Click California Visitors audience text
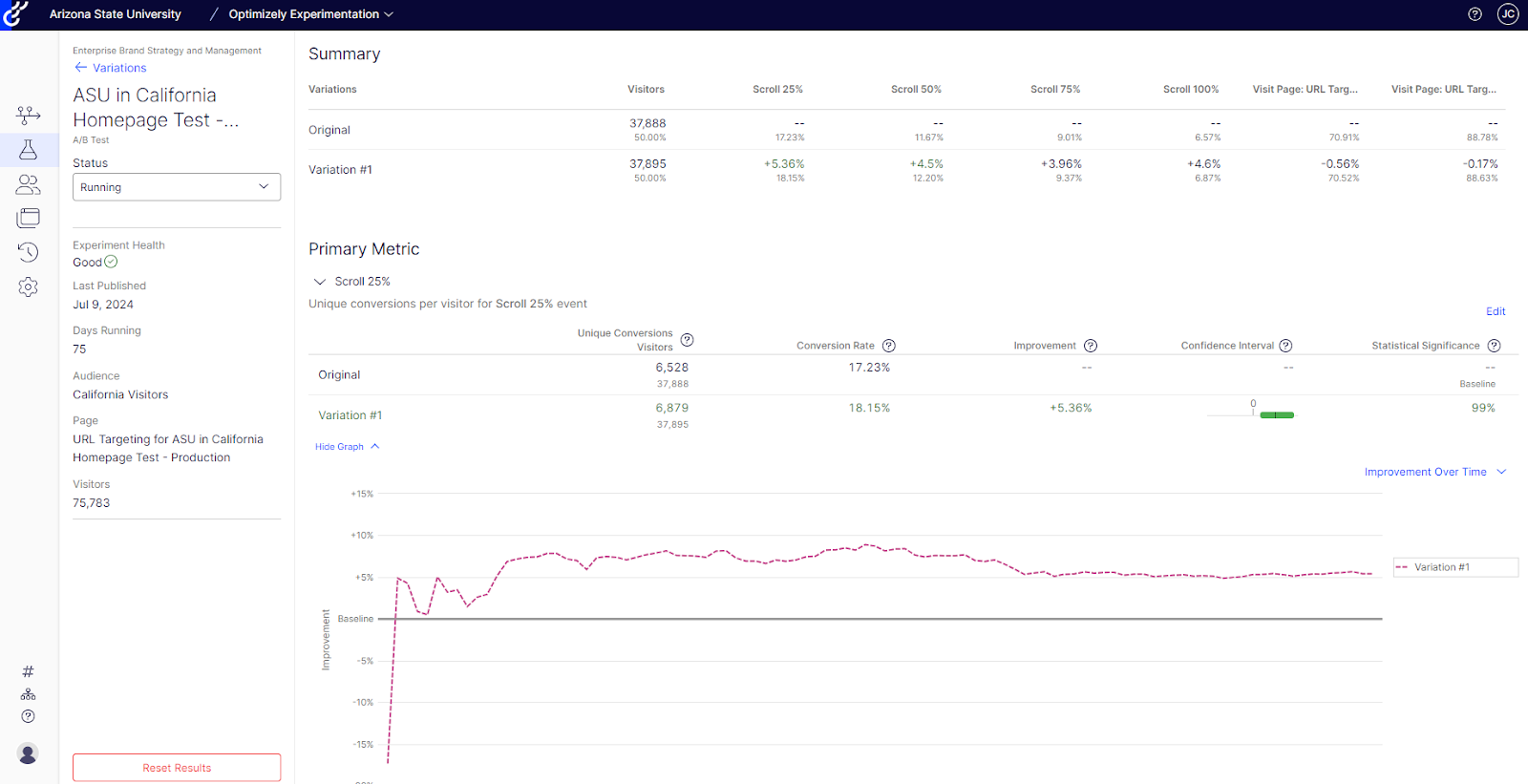 120,394
